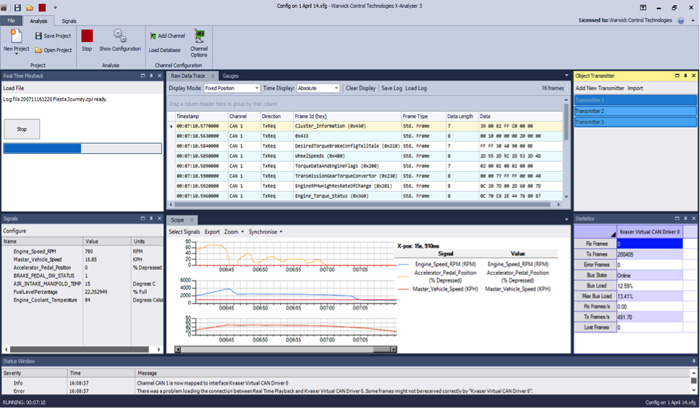Click Open Project folder icon

tap(38, 50)
